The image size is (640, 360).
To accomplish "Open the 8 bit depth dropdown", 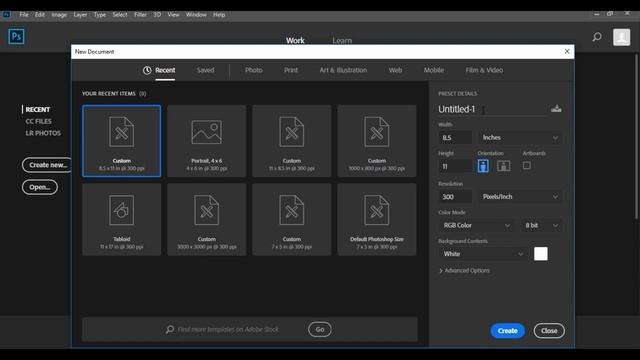I will (x=541, y=225).
